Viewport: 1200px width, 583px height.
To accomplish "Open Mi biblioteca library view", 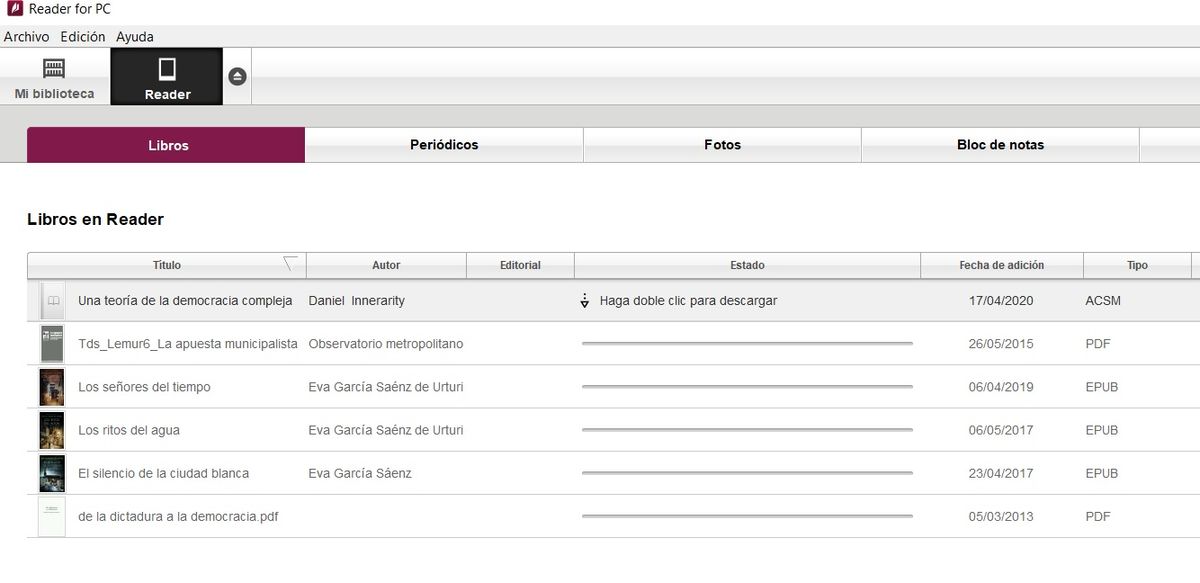I will point(54,77).
